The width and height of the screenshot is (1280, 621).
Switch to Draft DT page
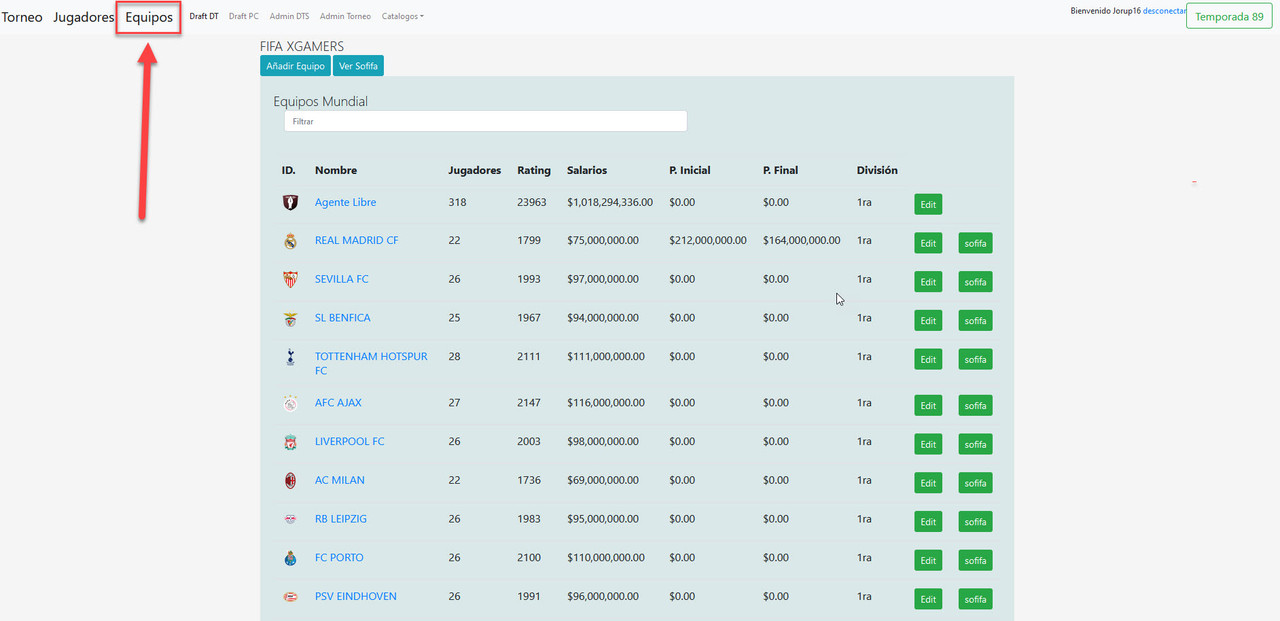tap(204, 17)
